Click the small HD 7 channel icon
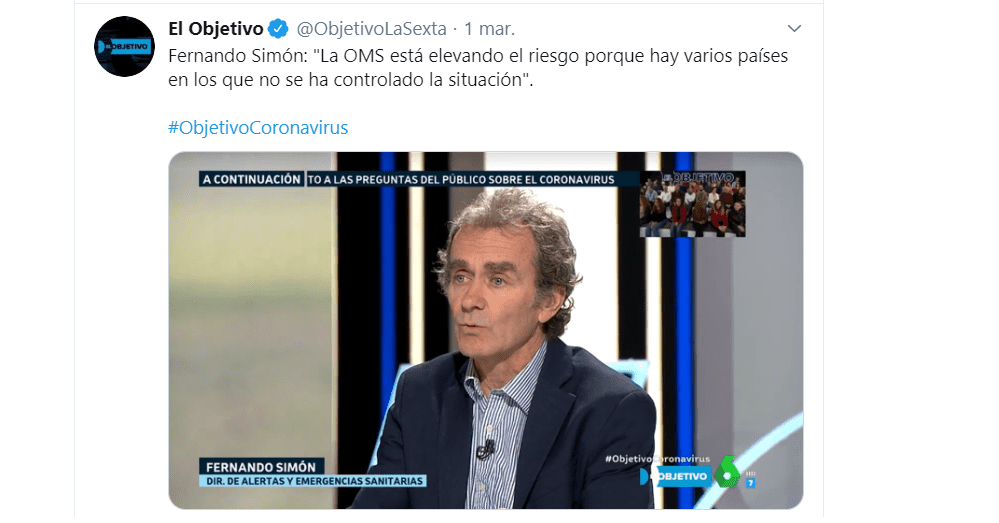Viewport: 999px width, 523px height. click(751, 480)
